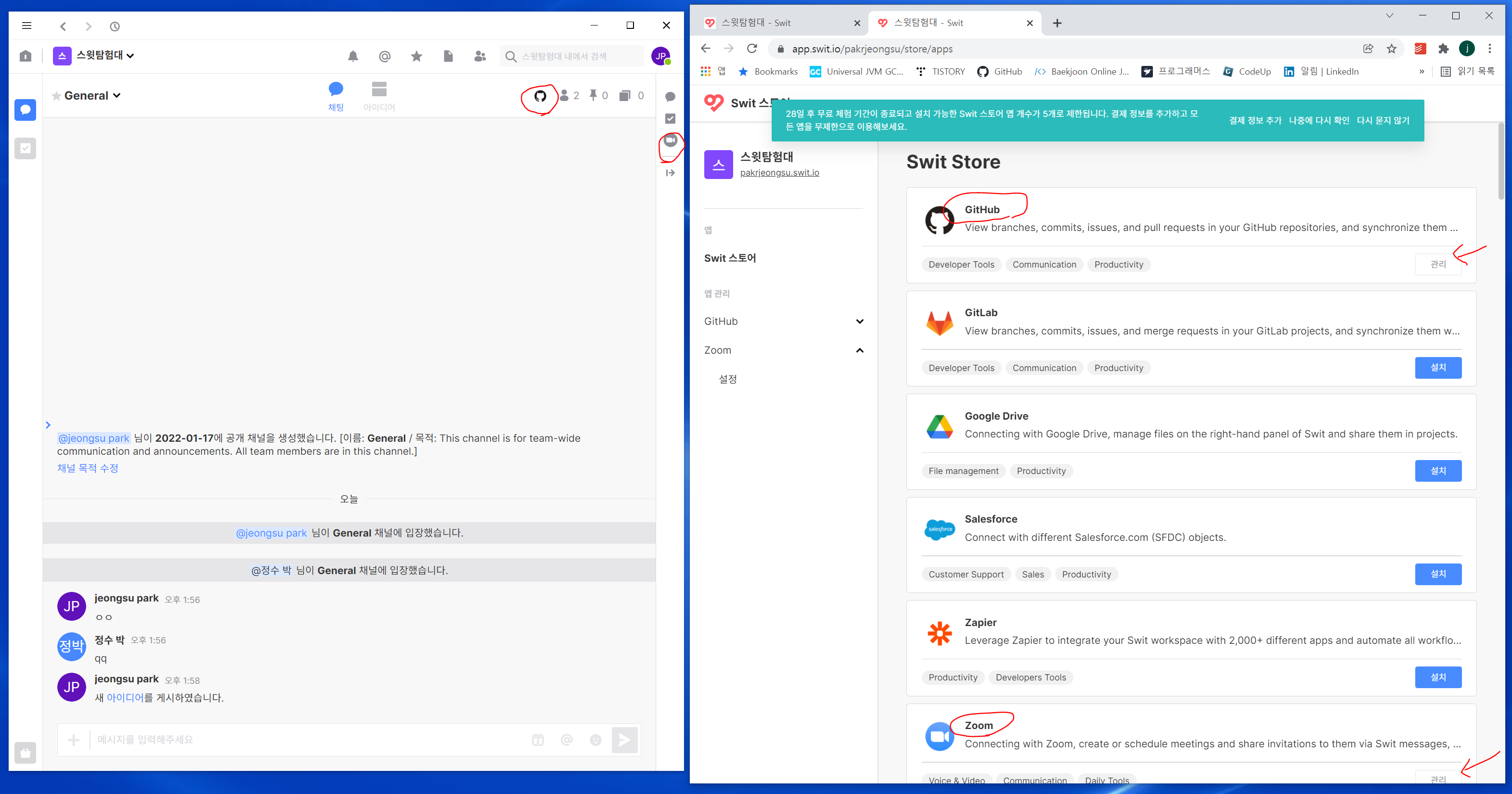The width and height of the screenshot is (1512, 794).
Task: Open members people icon in top bar
Action: coord(479,56)
